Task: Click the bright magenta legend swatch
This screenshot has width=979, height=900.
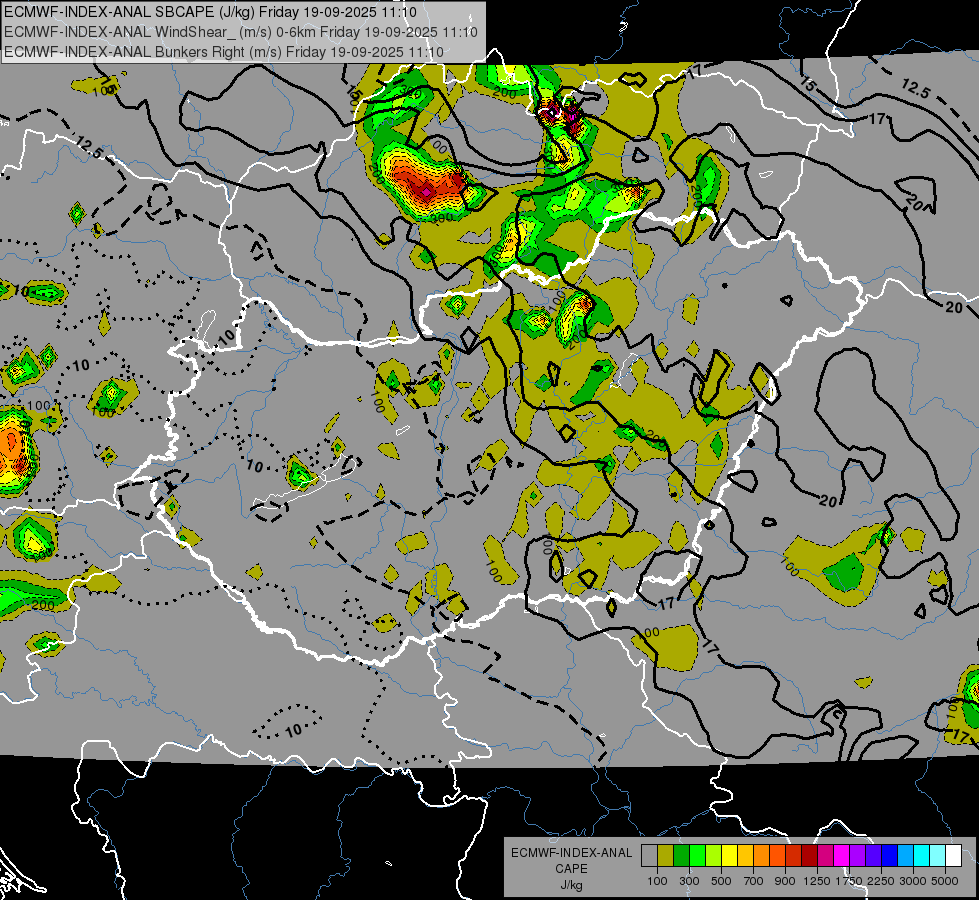Action: [842, 856]
